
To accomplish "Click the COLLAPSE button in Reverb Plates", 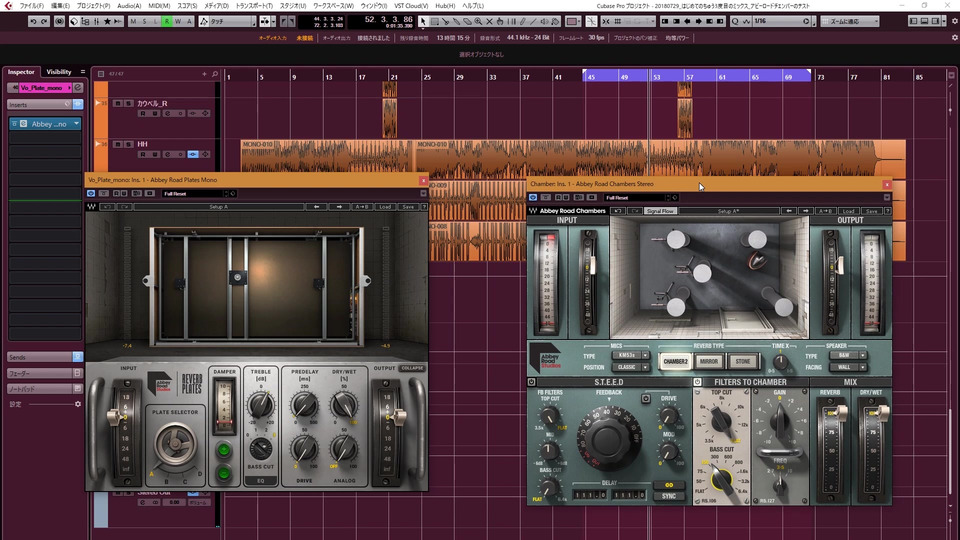I will (x=413, y=368).
